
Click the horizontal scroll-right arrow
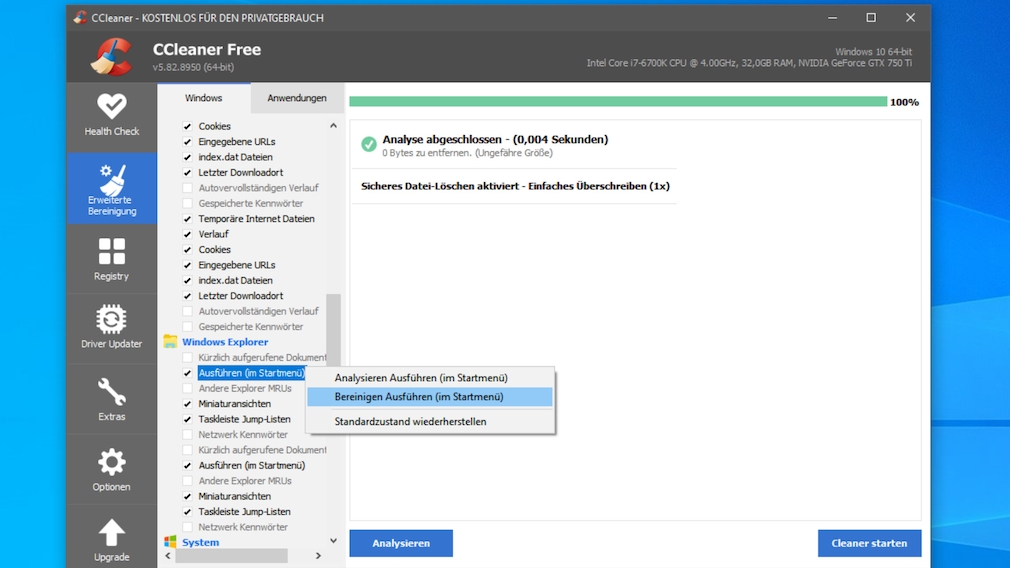(318, 555)
